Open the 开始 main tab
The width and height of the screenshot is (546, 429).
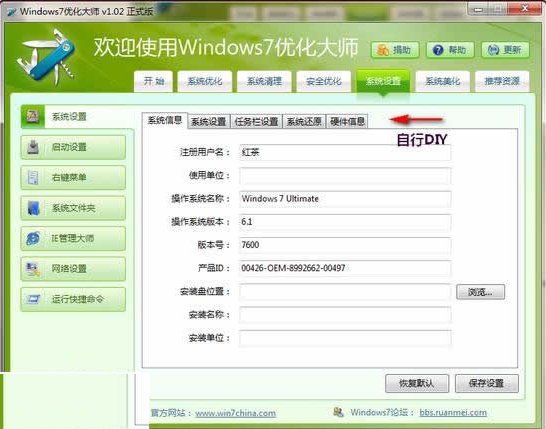(x=154, y=81)
